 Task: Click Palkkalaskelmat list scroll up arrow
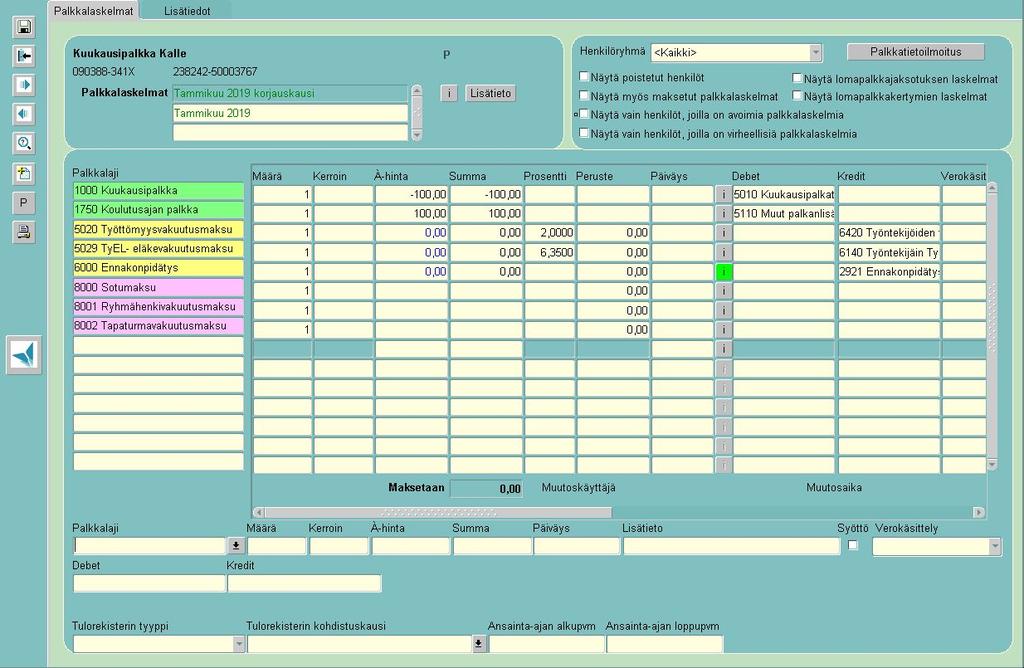coord(417,90)
